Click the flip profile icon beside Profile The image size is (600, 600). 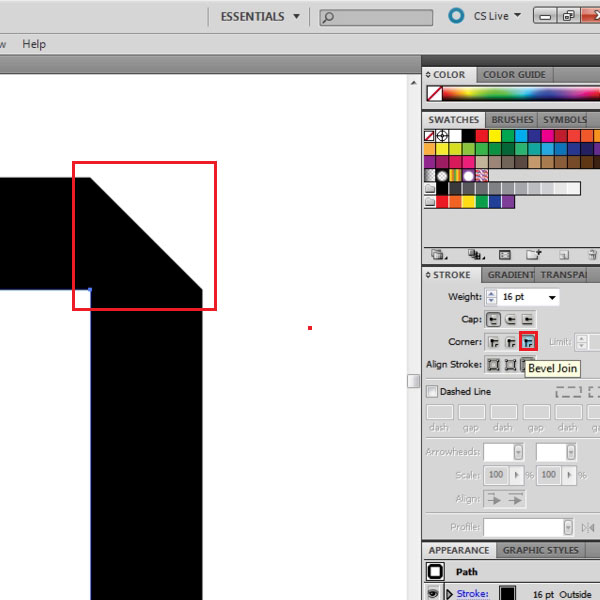(x=588, y=528)
